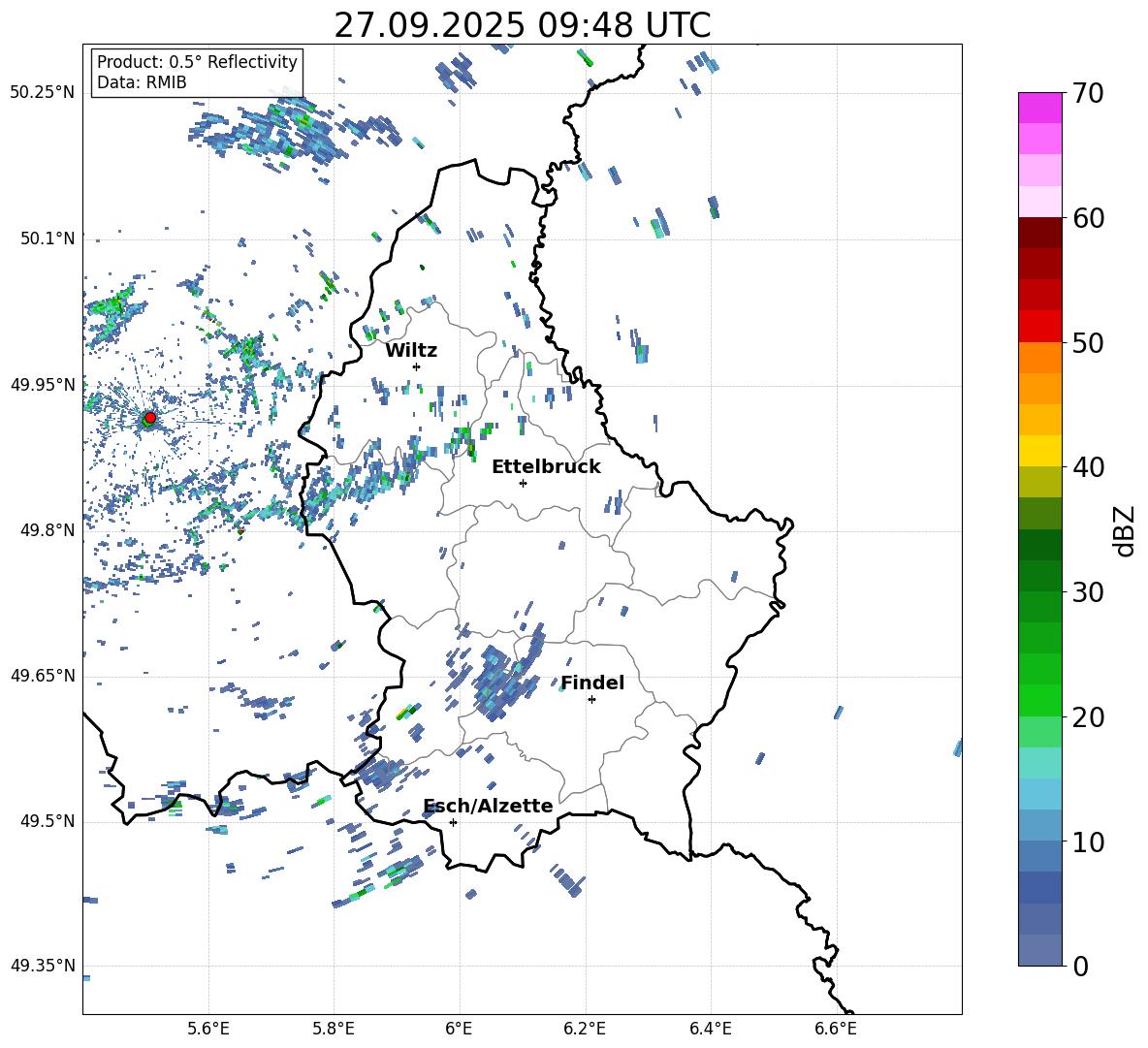Click the 70 tick label on colorbar
The width and height of the screenshot is (1148, 1048).
1090,93
